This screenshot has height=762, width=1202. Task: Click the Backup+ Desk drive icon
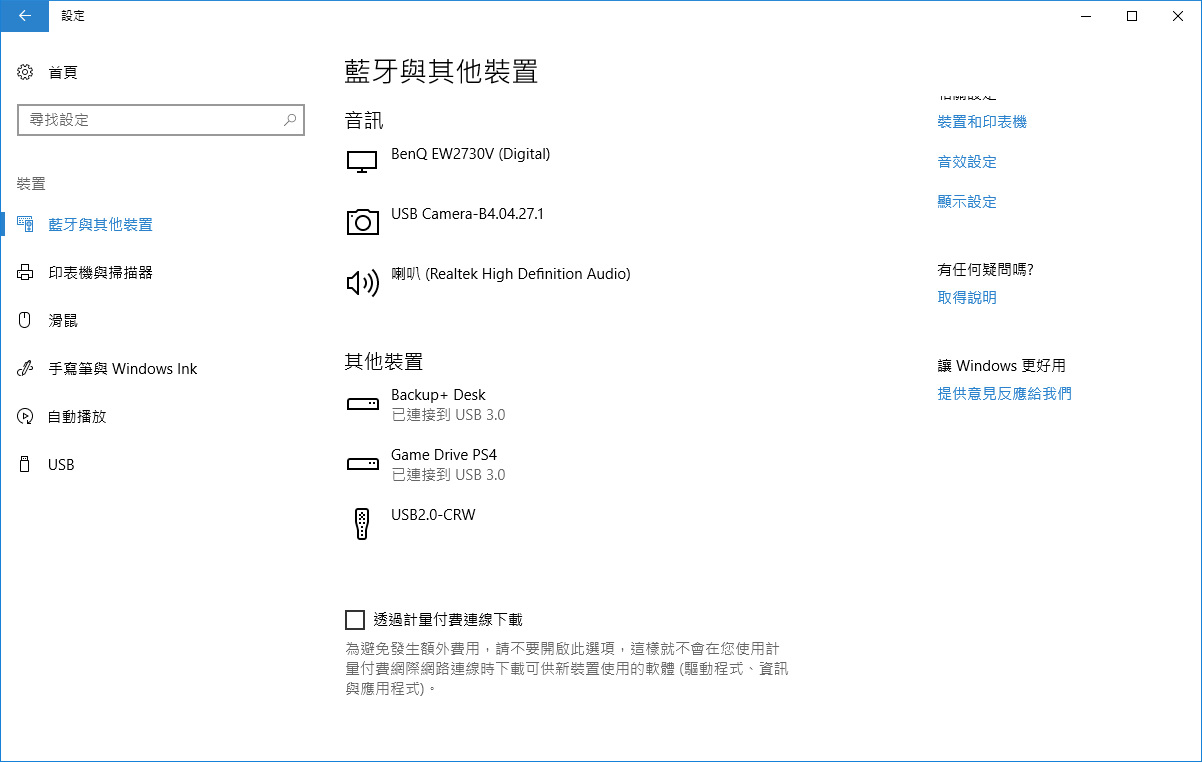(362, 404)
